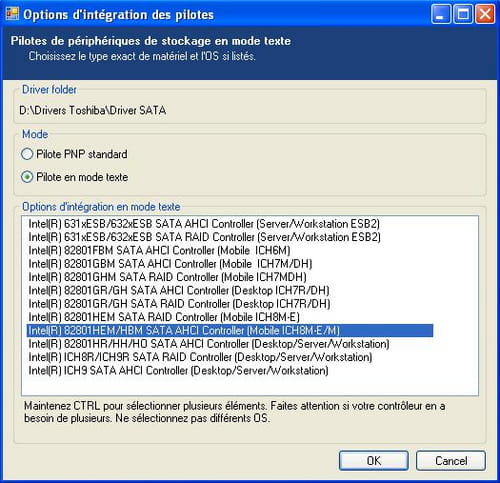Click the app icon in title bar
The width and height of the screenshot is (500, 483).
[12, 14]
